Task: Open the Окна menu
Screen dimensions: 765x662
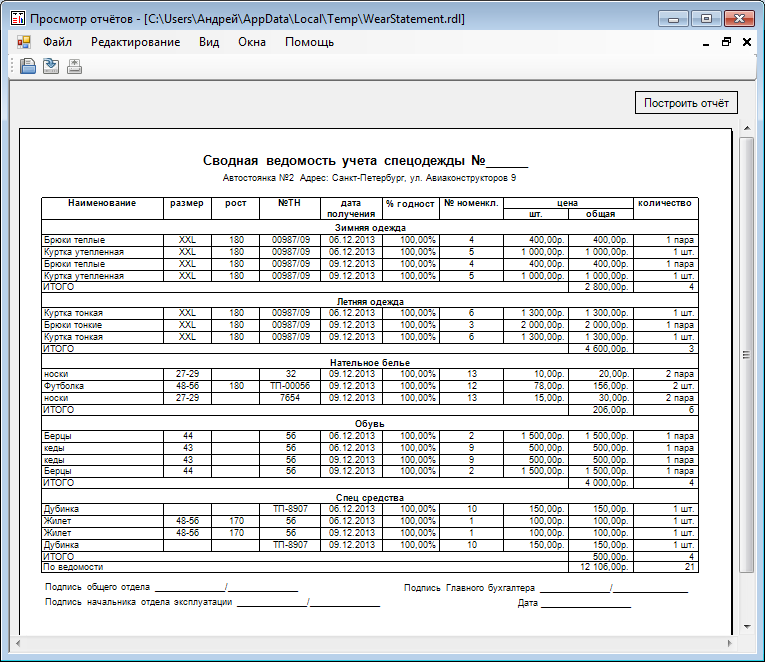Action: click(x=252, y=42)
